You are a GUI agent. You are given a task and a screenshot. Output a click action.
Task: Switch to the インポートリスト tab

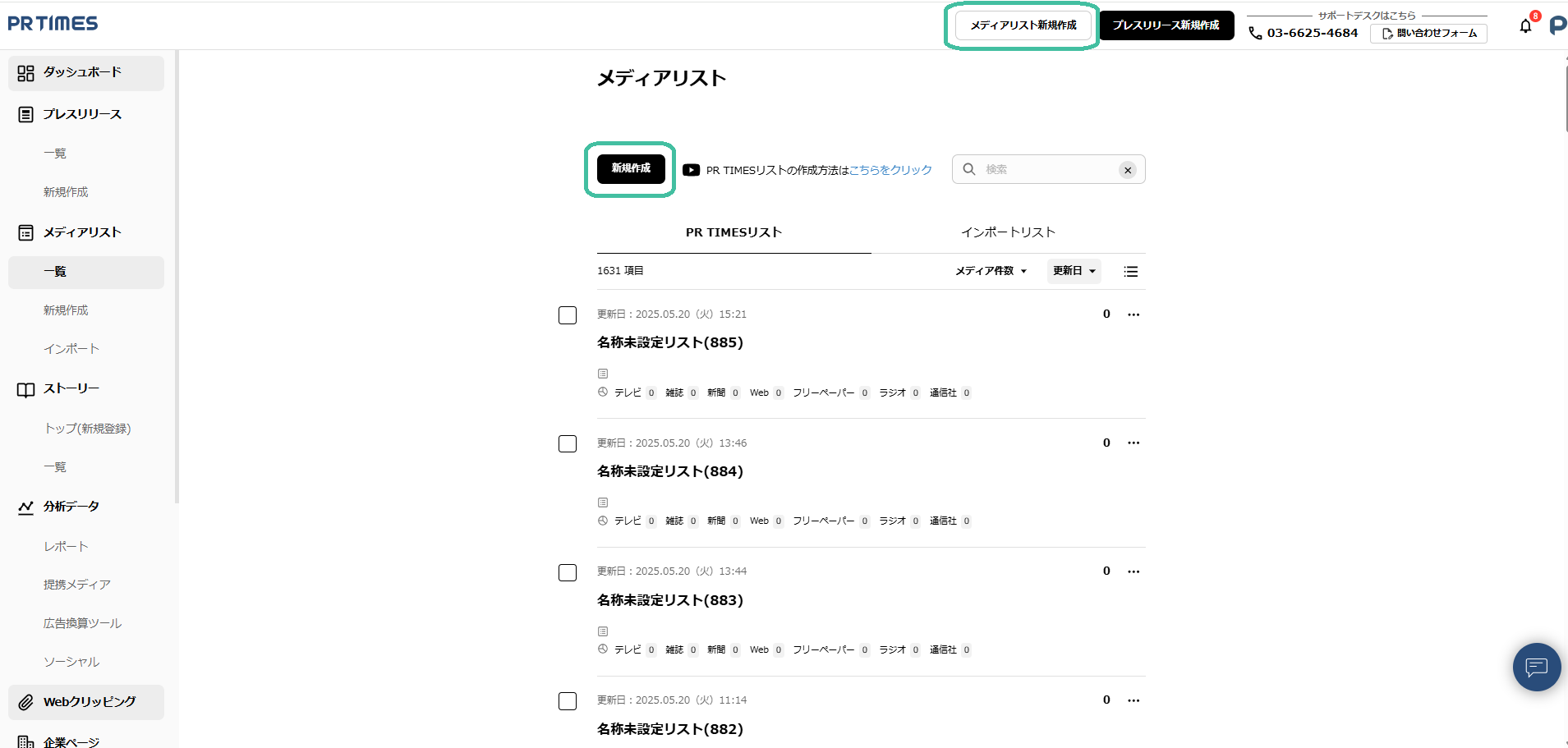click(1008, 232)
